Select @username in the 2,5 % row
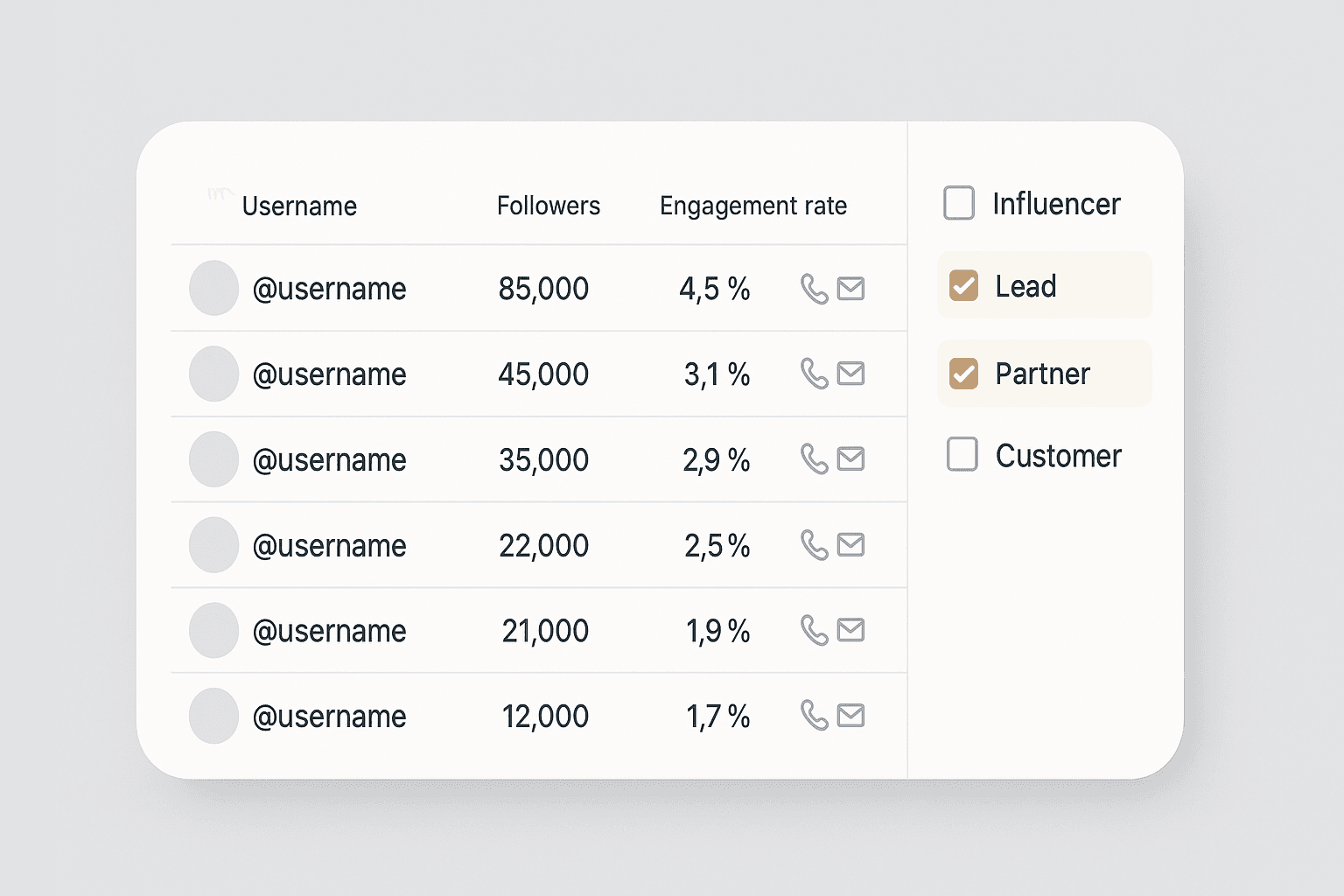The width and height of the screenshot is (1344, 896). tap(329, 546)
